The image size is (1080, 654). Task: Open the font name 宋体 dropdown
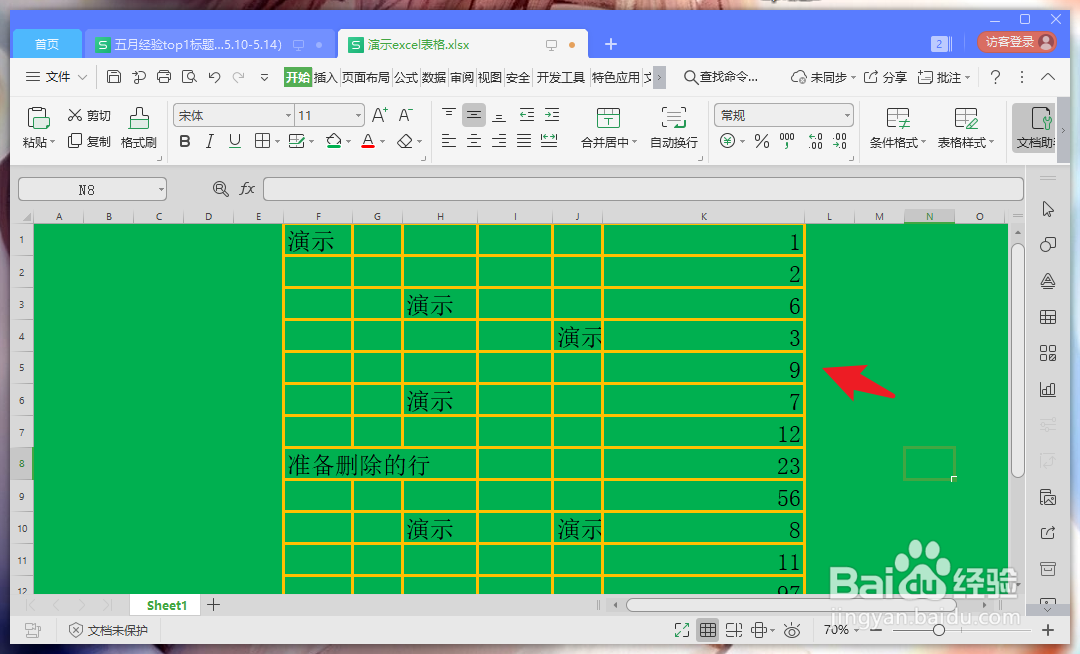(289, 116)
